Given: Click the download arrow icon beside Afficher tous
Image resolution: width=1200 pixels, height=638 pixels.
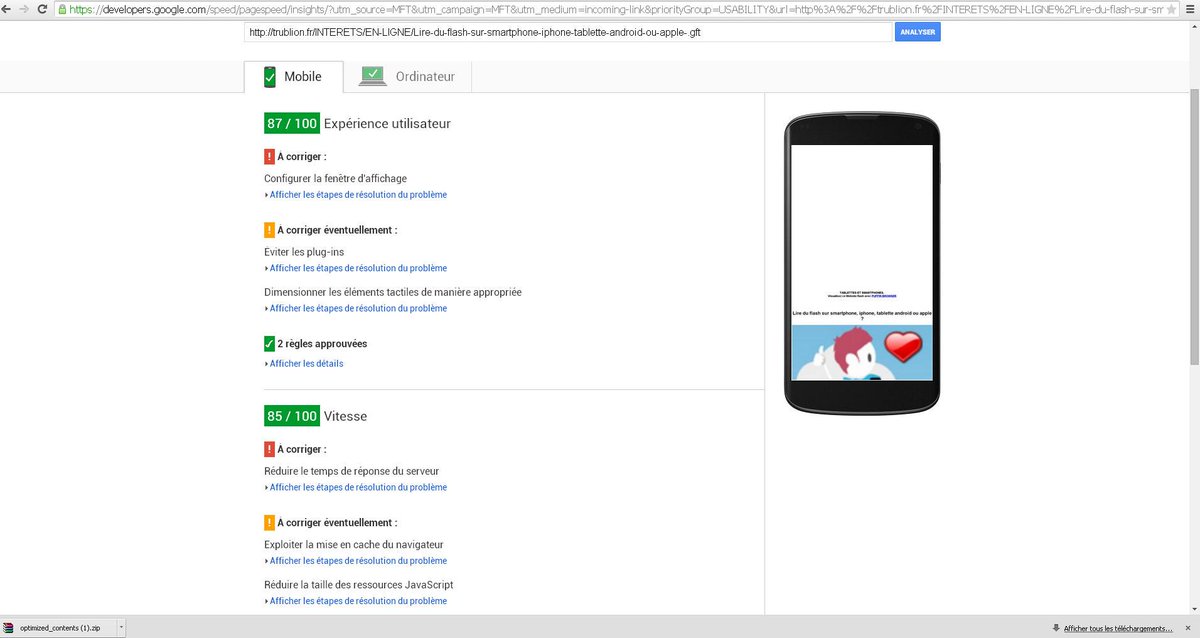Looking at the screenshot, I should coord(1056,628).
